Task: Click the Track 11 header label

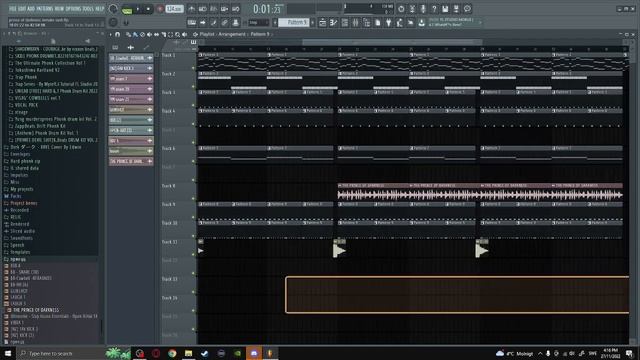Action: pos(169,242)
